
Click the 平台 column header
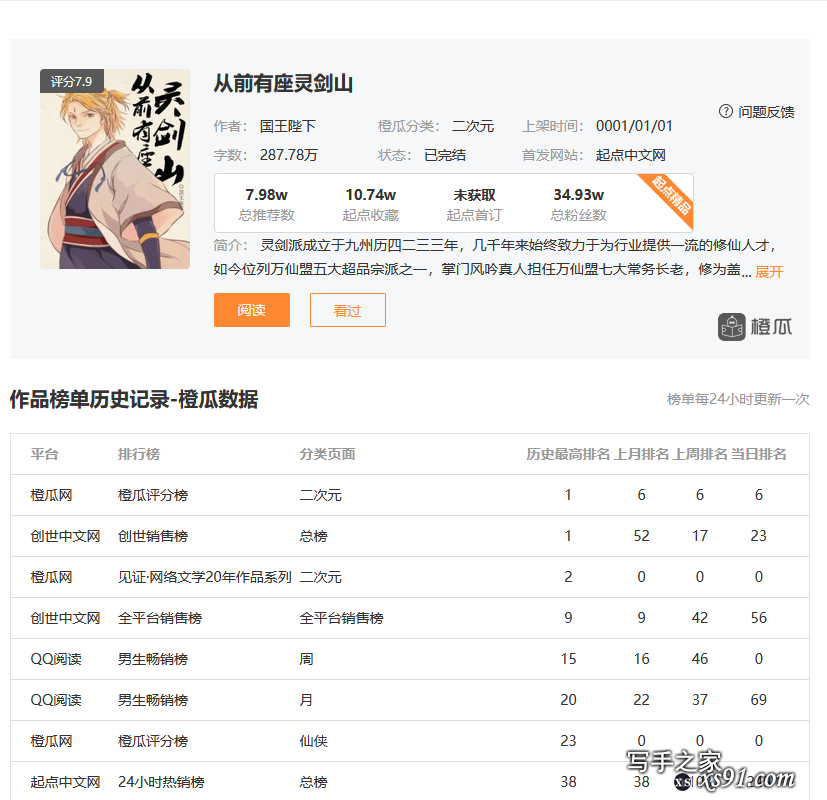click(44, 454)
